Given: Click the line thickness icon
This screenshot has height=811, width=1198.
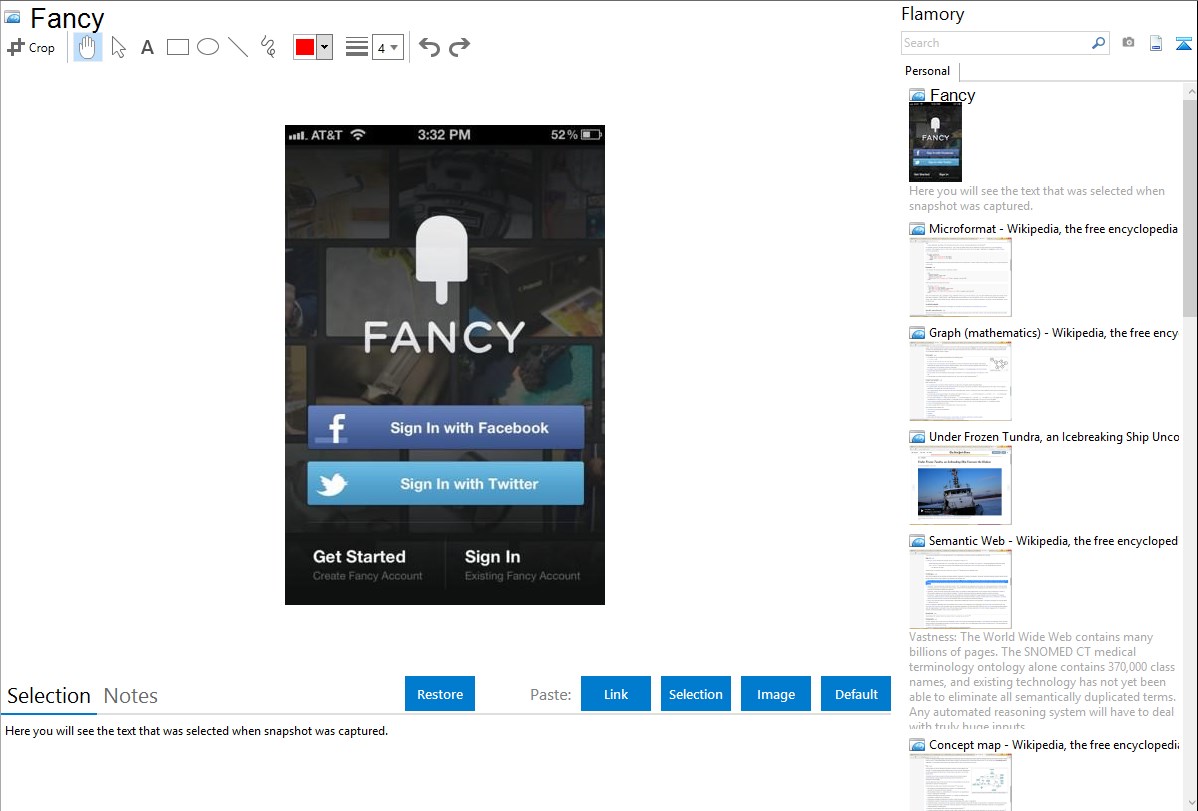Looking at the screenshot, I should pos(357,47).
